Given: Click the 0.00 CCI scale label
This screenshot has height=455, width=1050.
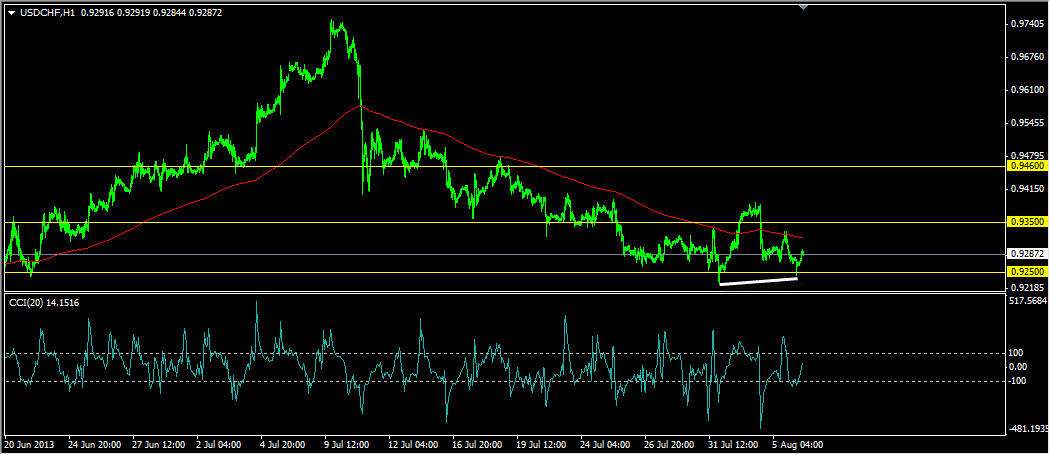Looking at the screenshot, I should [1020, 367].
